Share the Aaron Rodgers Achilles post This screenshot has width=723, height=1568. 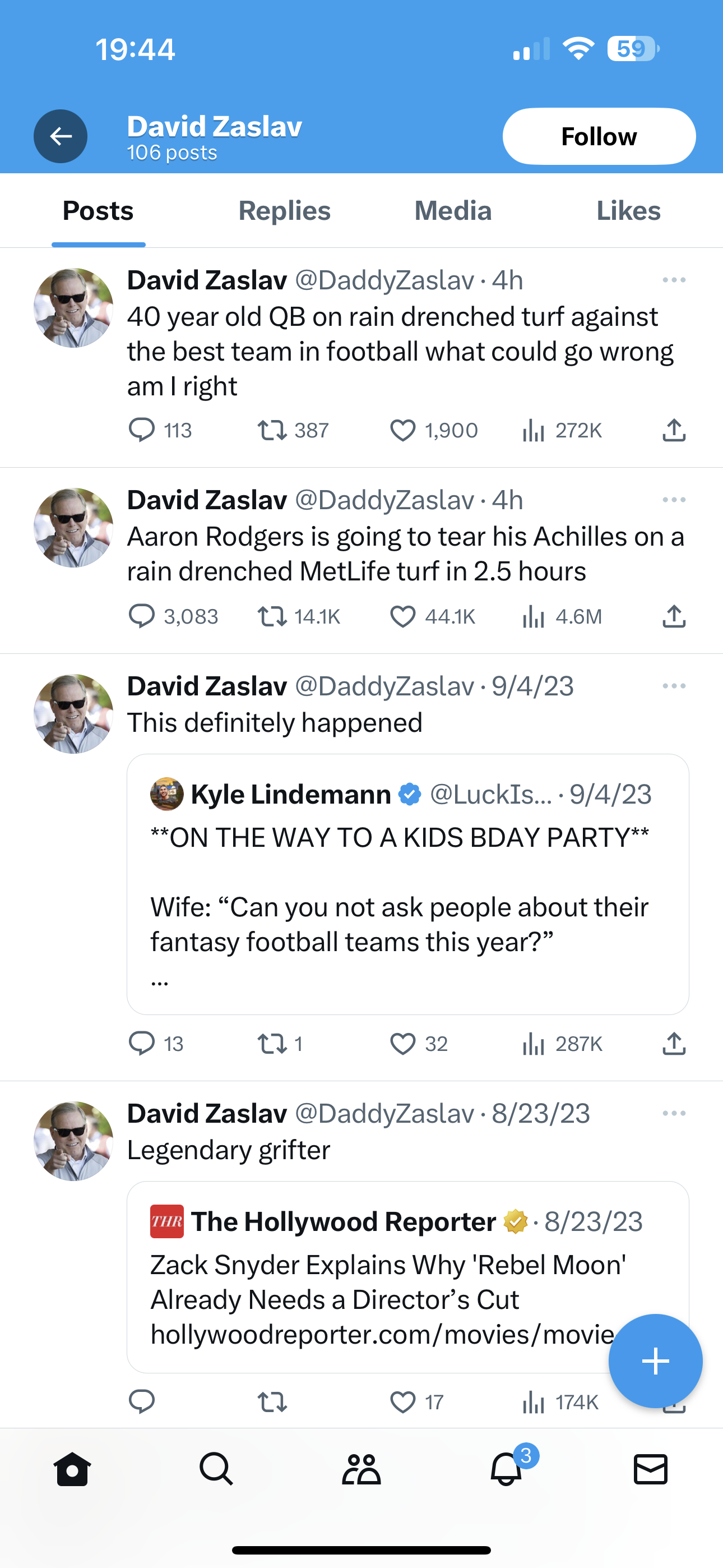[x=674, y=617]
